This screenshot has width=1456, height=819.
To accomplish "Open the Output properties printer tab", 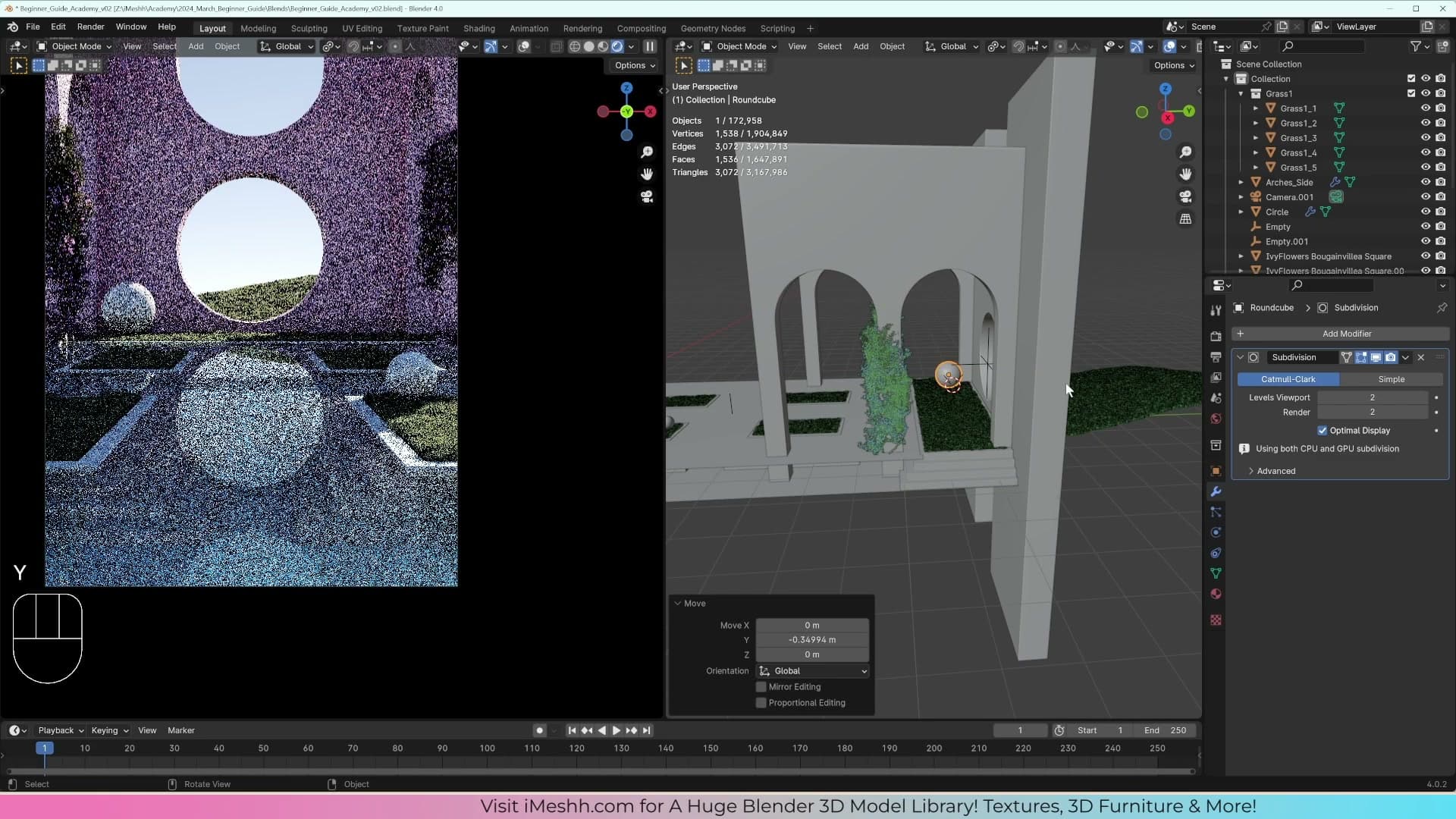I will tap(1216, 356).
